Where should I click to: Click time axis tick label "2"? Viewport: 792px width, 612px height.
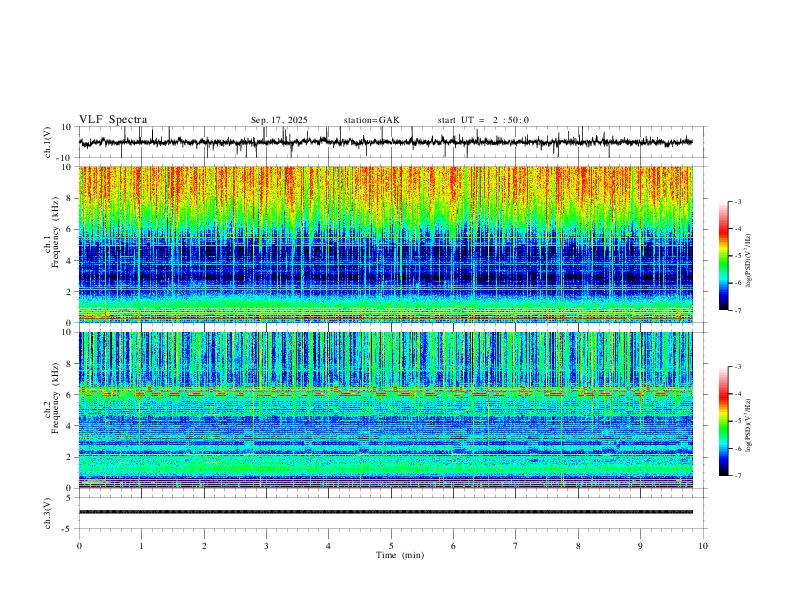pyautogui.click(x=204, y=546)
